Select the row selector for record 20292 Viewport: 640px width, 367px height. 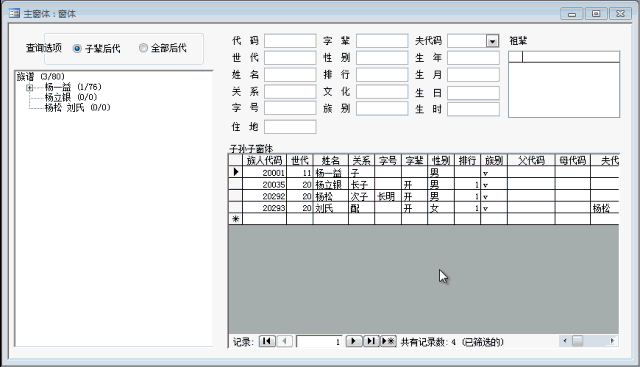pos(236,196)
